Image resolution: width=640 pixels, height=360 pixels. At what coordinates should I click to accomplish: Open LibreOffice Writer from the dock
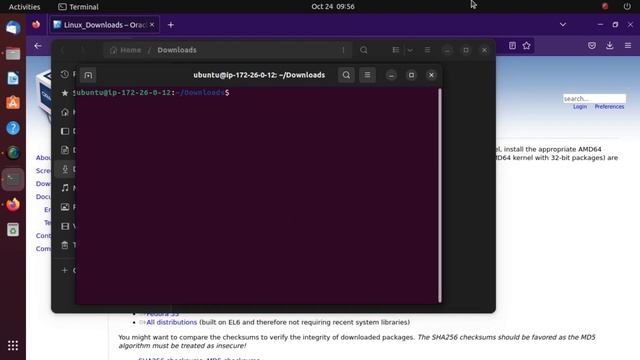click(x=13, y=78)
